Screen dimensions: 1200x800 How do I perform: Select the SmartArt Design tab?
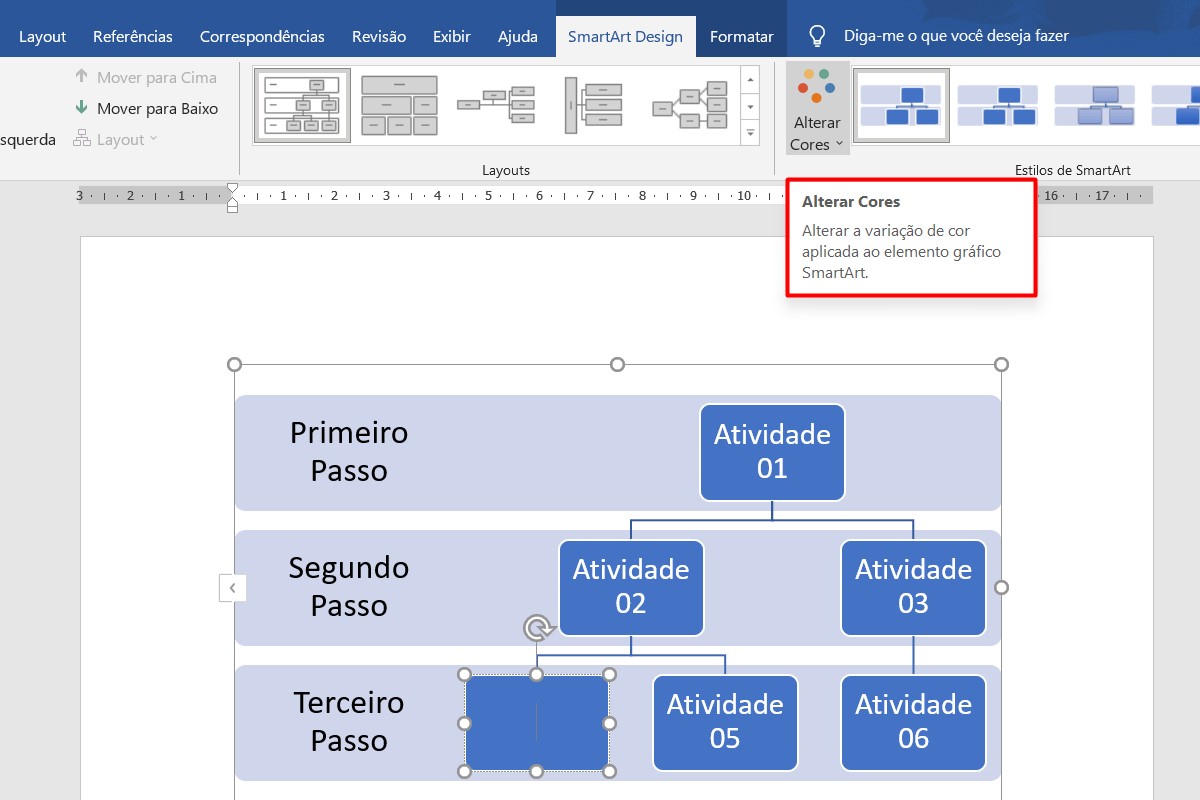(625, 36)
